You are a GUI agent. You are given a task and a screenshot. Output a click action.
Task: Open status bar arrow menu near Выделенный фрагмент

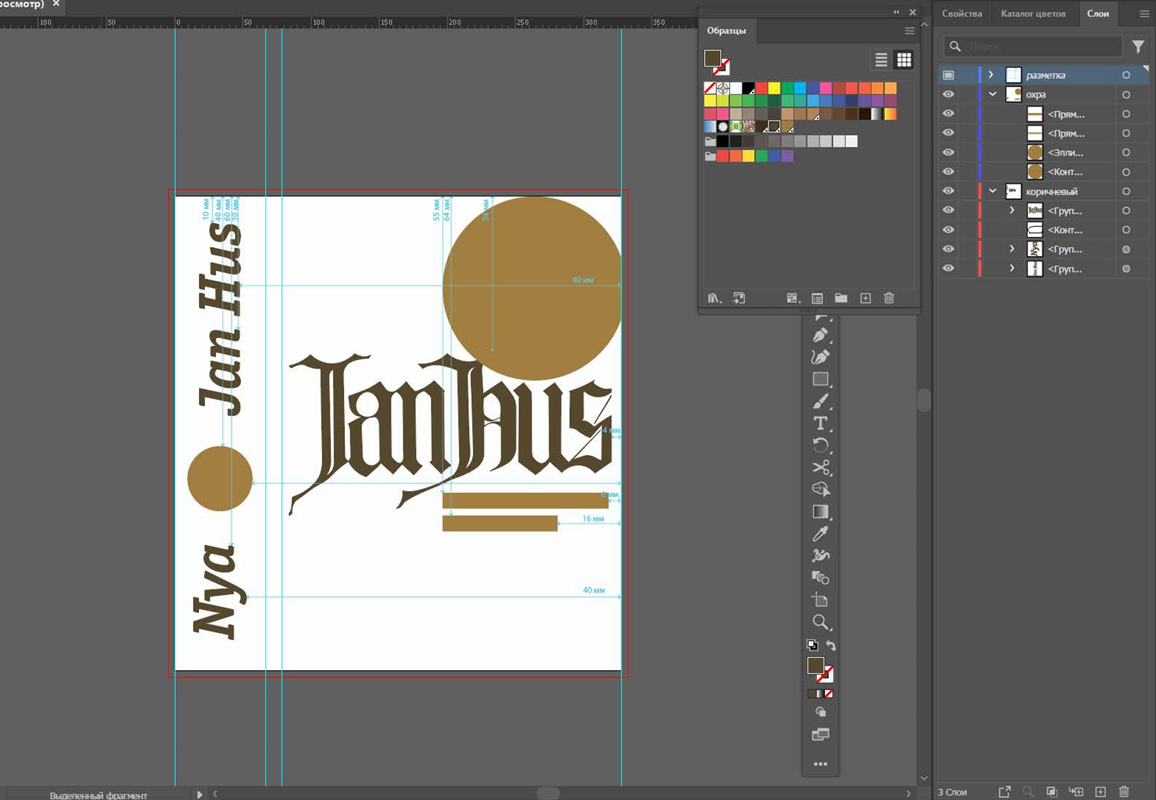[x=200, y=795]
